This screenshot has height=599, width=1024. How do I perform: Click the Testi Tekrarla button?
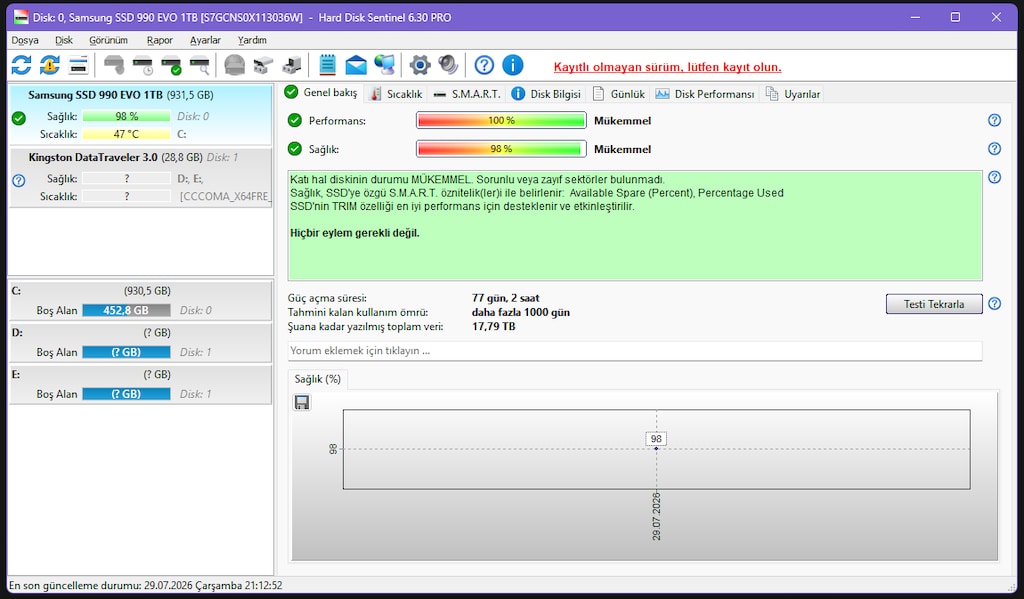point(934,304)
